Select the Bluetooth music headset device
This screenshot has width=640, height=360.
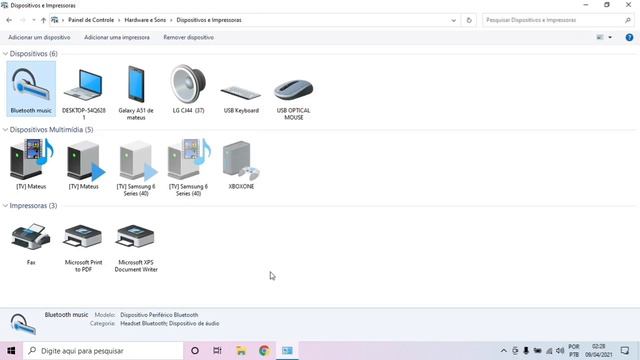pos(31,89)
